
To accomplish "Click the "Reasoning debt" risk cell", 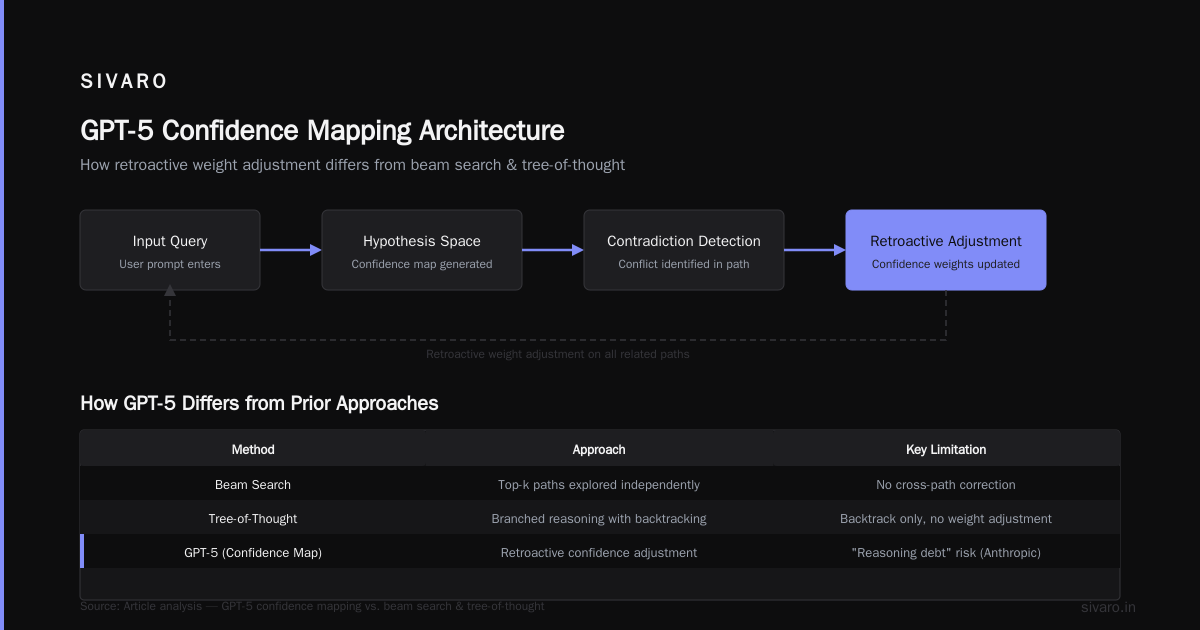I will tap(946, 552).
